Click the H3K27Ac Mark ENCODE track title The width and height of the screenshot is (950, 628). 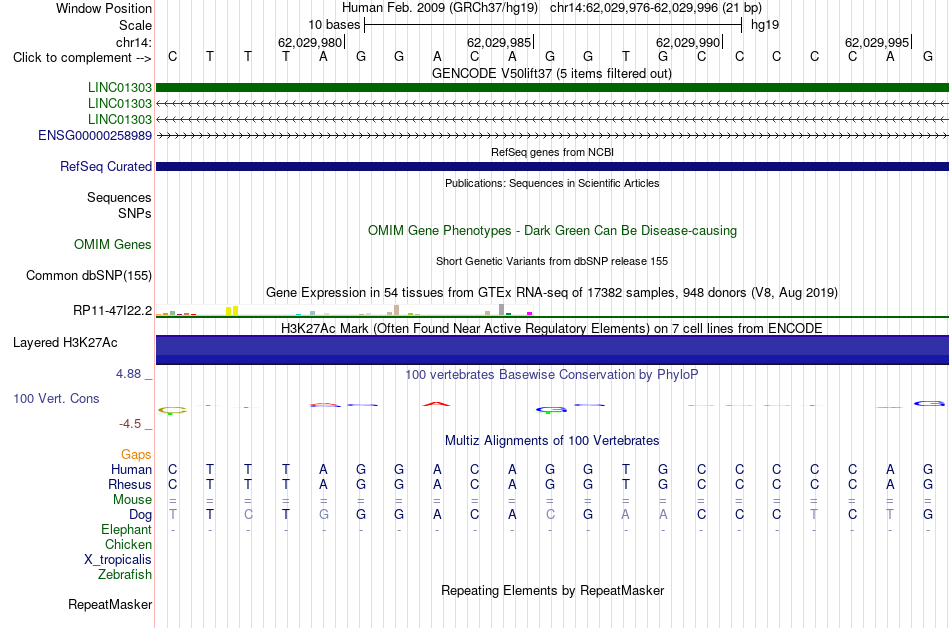click(552, 328)
